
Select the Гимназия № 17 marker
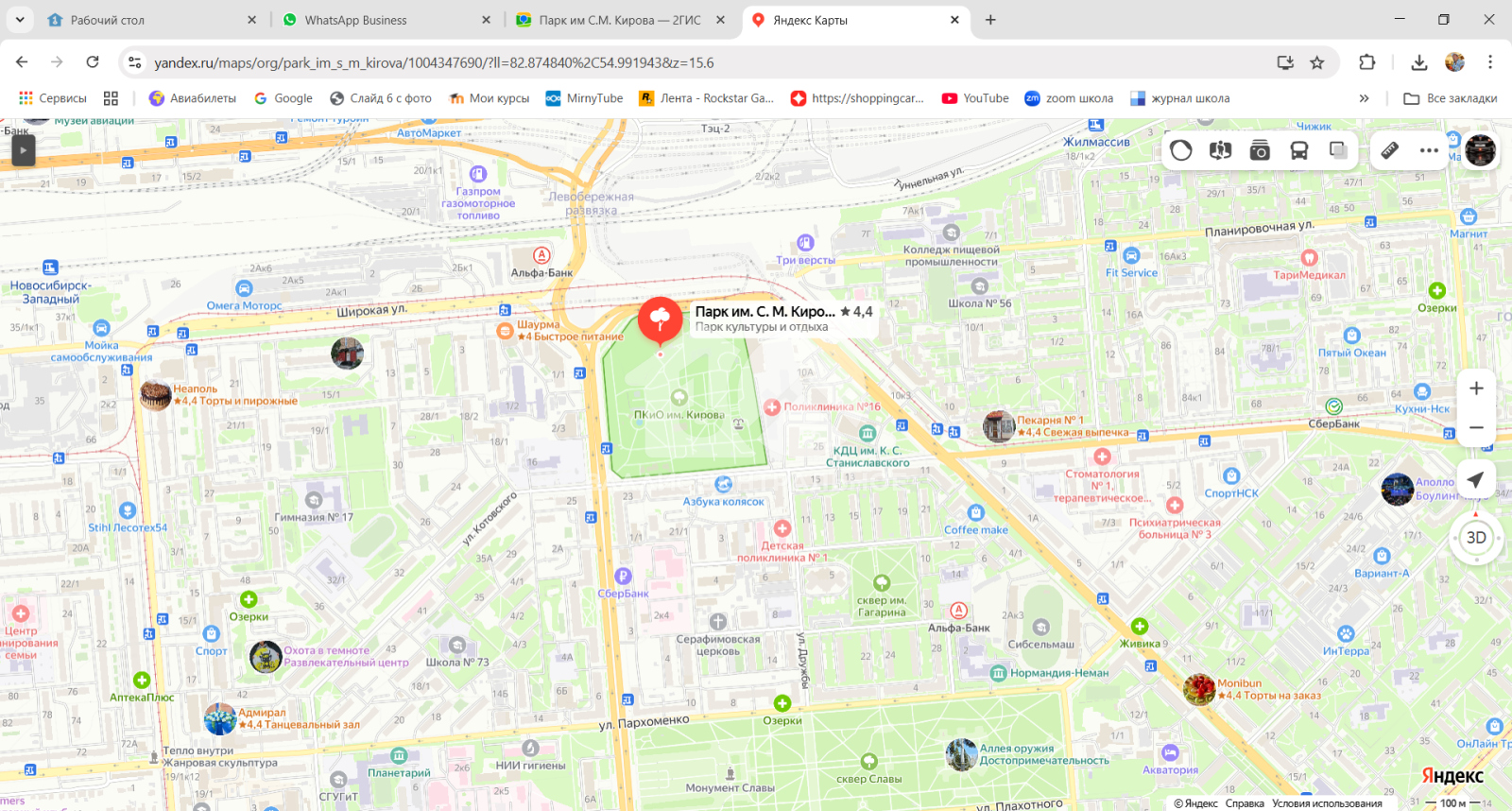pyautogui.click(x=314, y=500)
